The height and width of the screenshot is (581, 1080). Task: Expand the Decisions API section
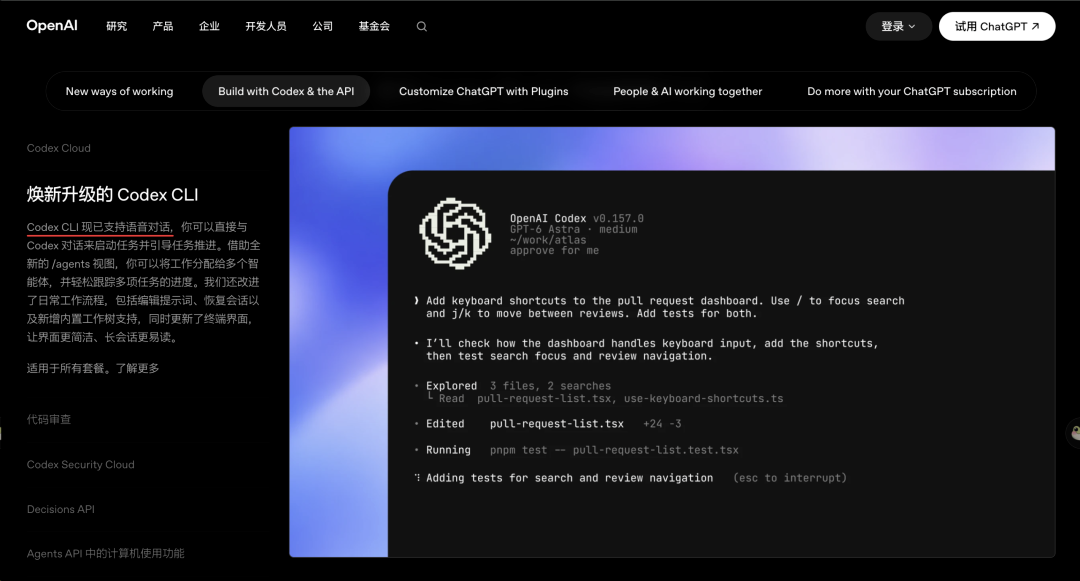coord(61,509)
